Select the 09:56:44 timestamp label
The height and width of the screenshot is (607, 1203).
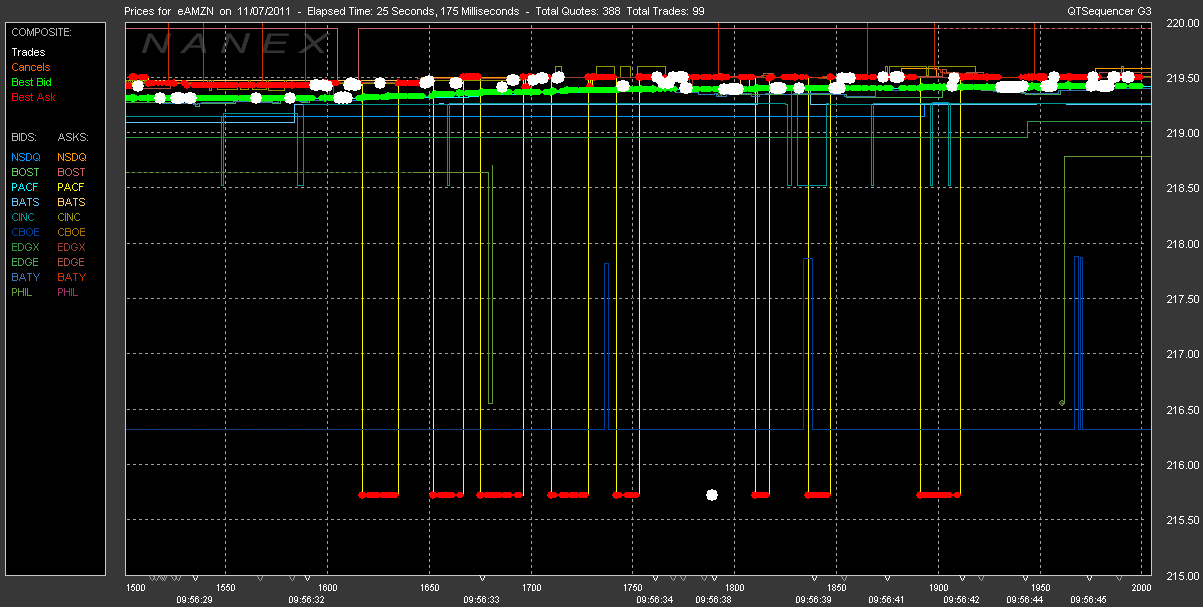pyautogui.click(x=1025, y=600)
